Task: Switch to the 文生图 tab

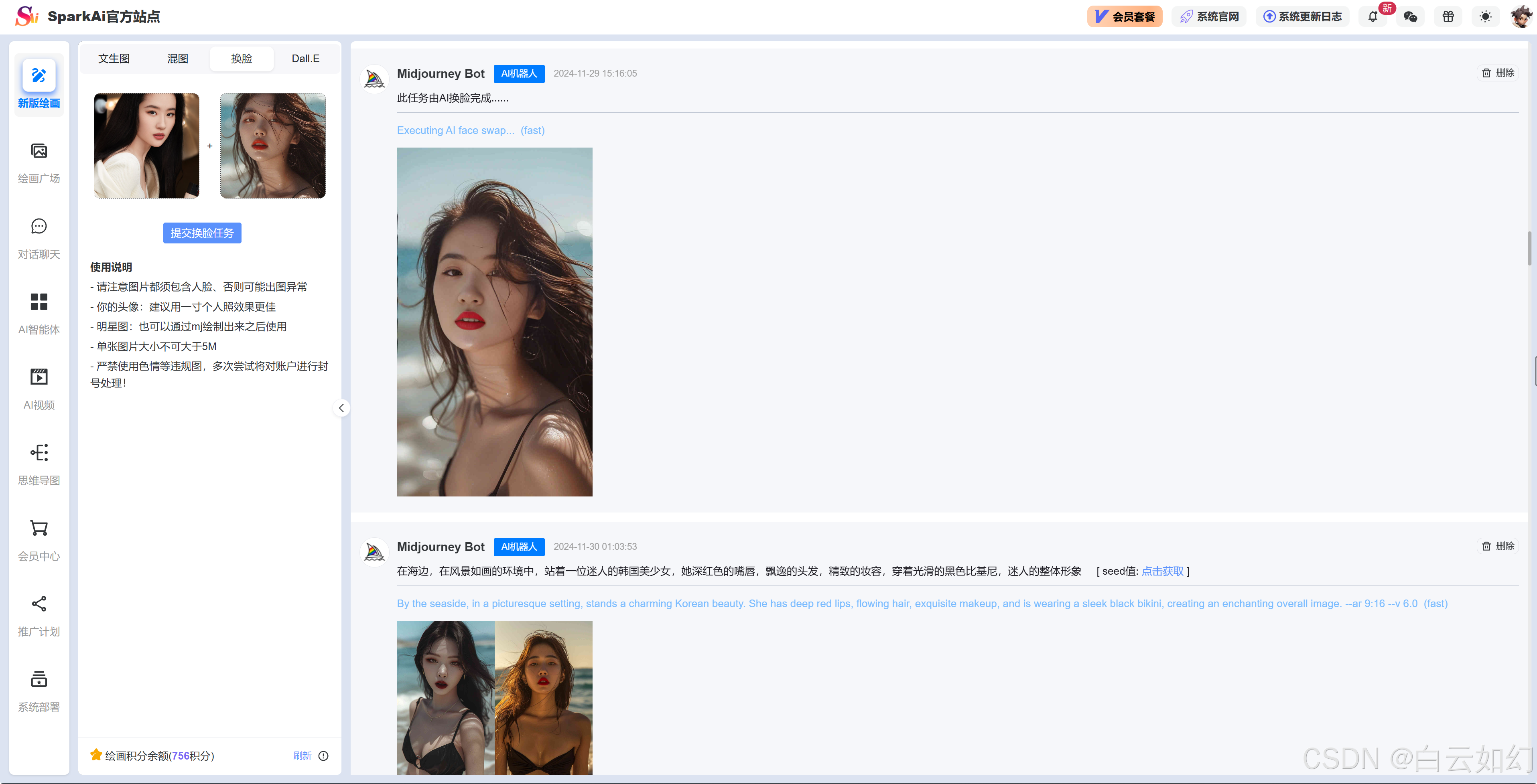Action: [x=114, y=59]
